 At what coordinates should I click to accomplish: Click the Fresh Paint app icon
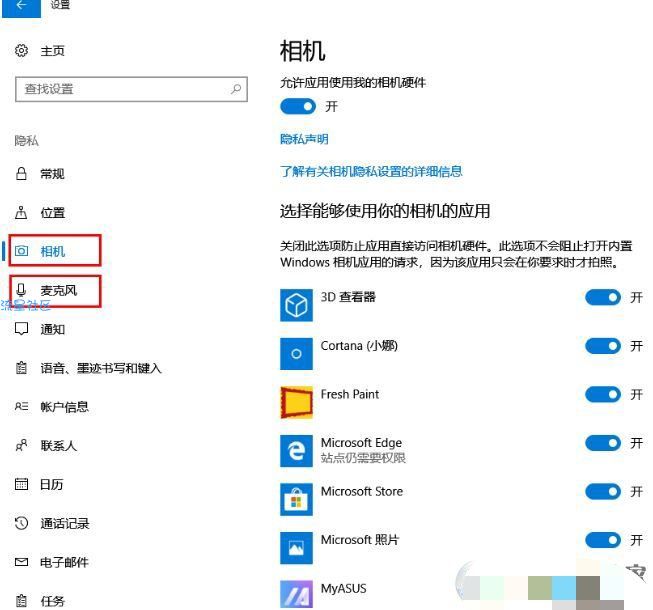[296, 402]
